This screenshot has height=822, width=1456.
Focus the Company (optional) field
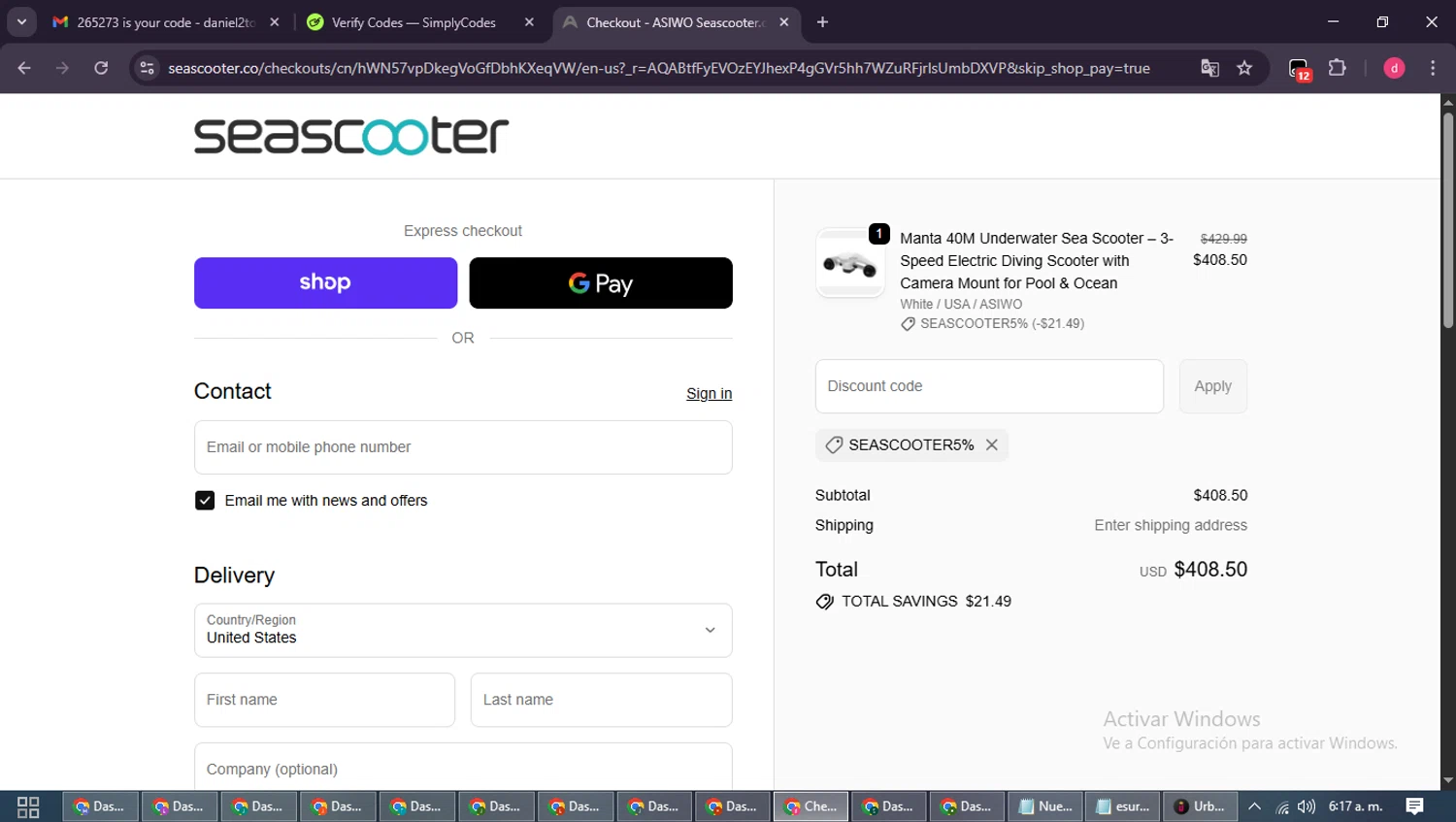[x=463, y=768]
